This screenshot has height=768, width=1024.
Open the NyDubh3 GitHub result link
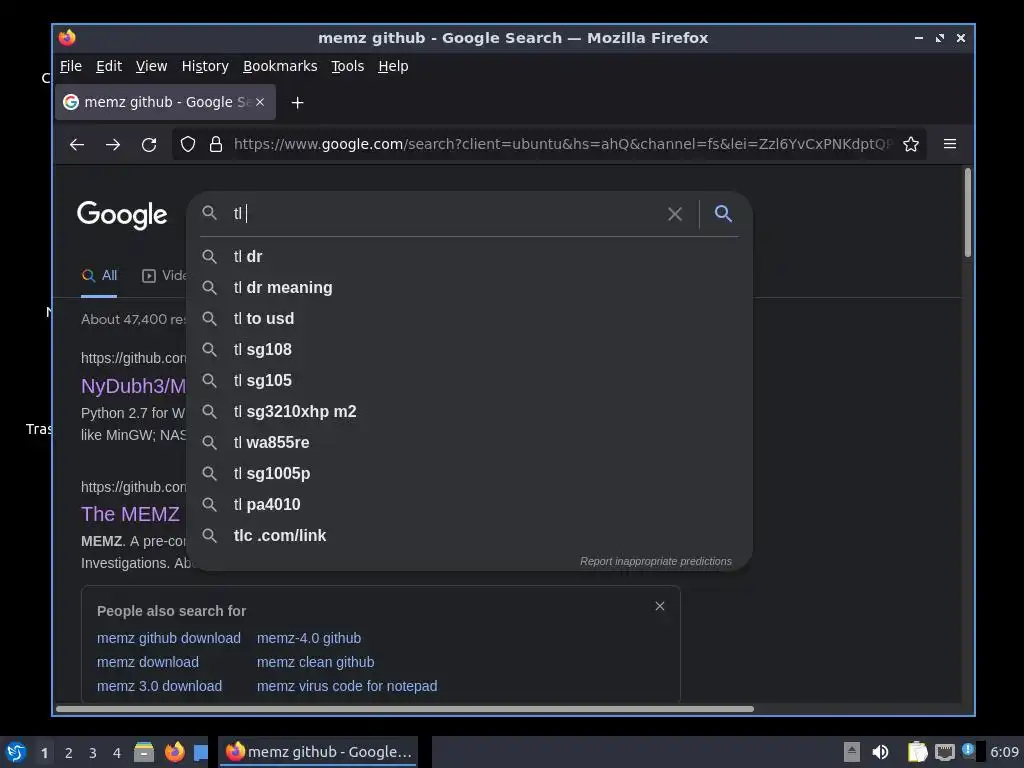click(133, 386)
